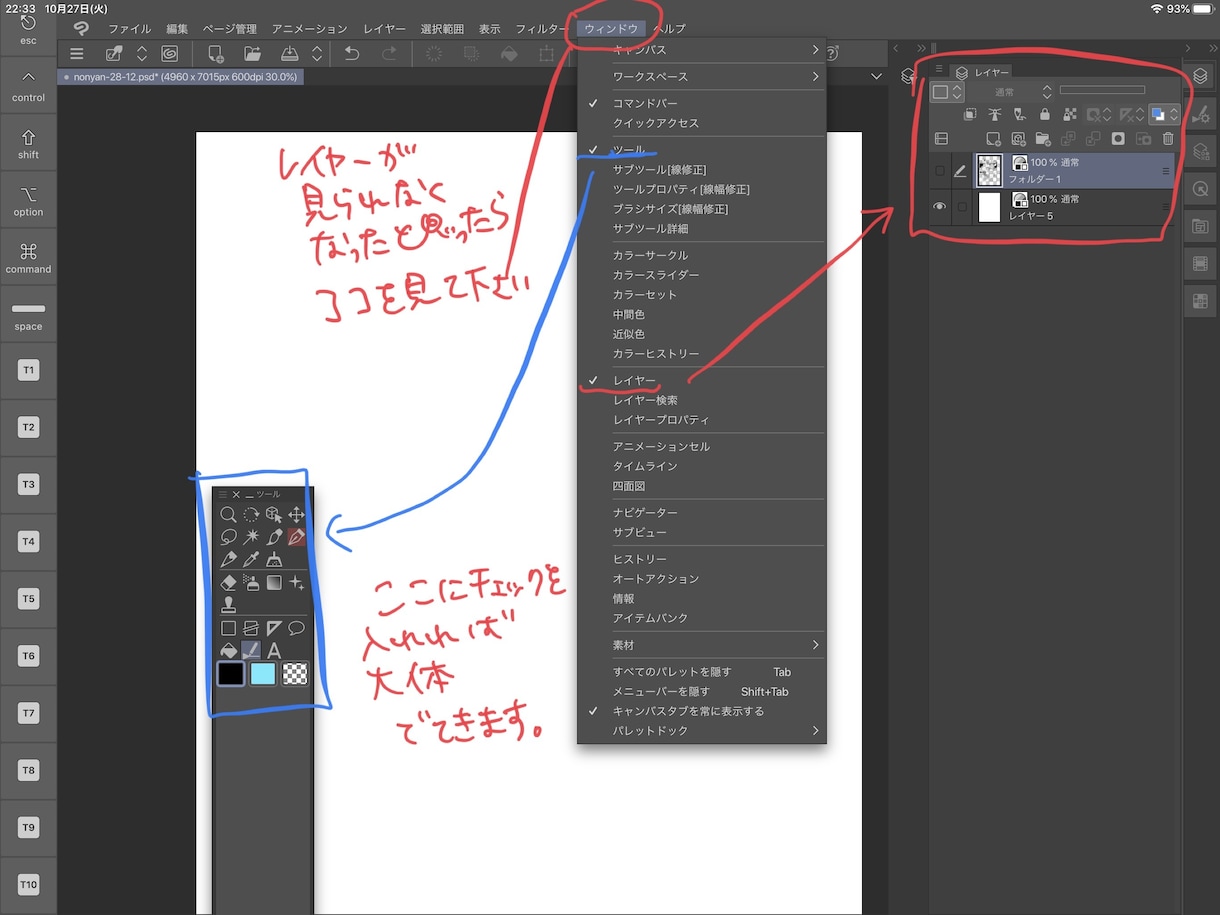This screenshot has height=915, width=1220.
Task: Click すべてのパレットを隠す entry
Action: [x=672, y=672]
